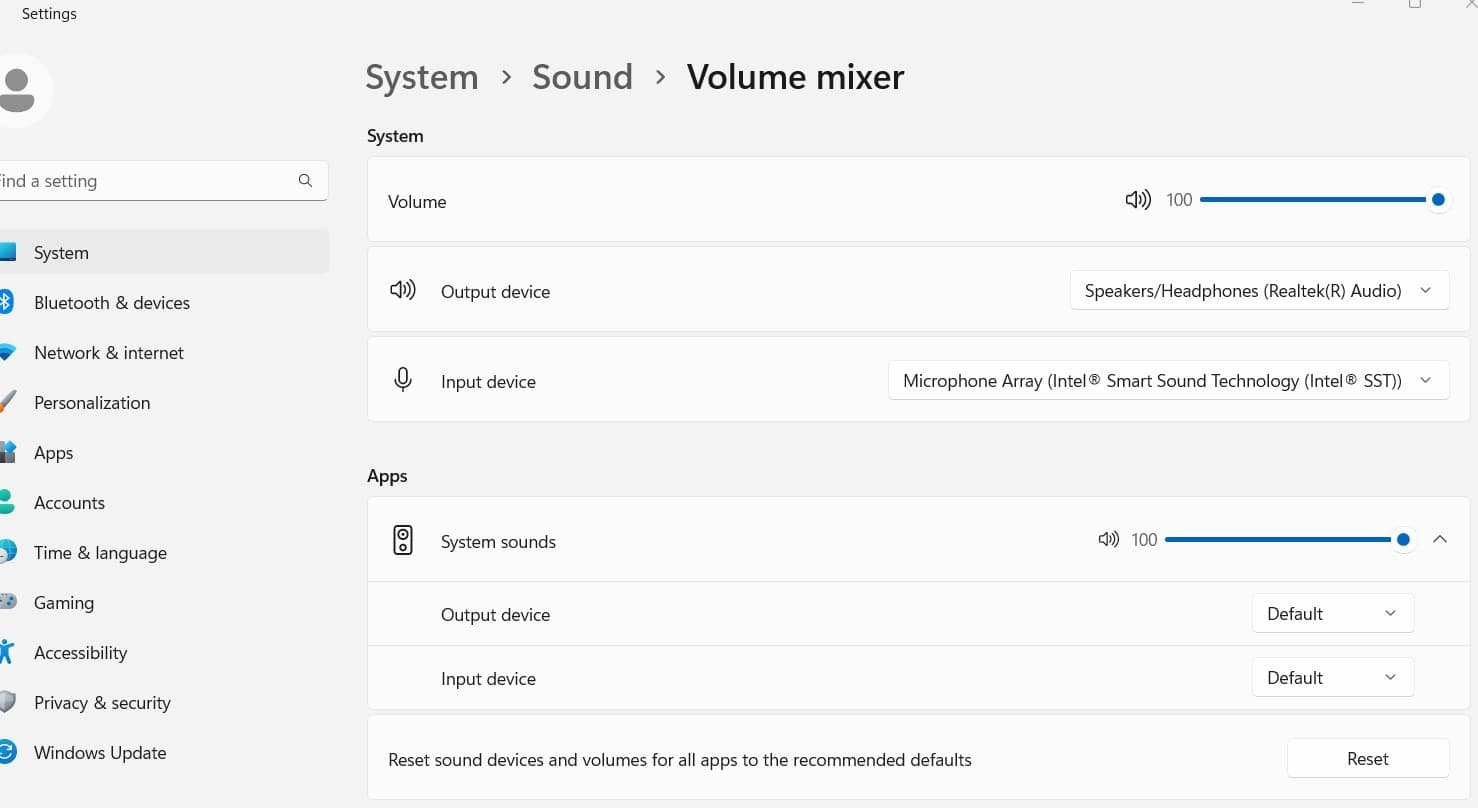This screenshot has width=1478, height=808.
Task: Open Bluetooth & devices settings
Action: tap(111, 303)
